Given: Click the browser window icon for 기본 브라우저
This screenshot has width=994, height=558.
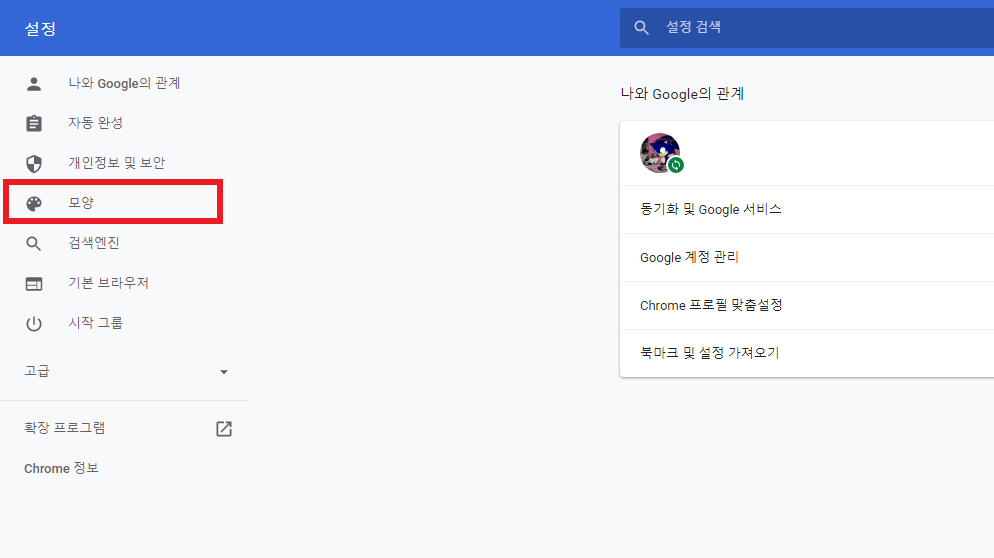Looking at the screenshot, I should [34, 283].
